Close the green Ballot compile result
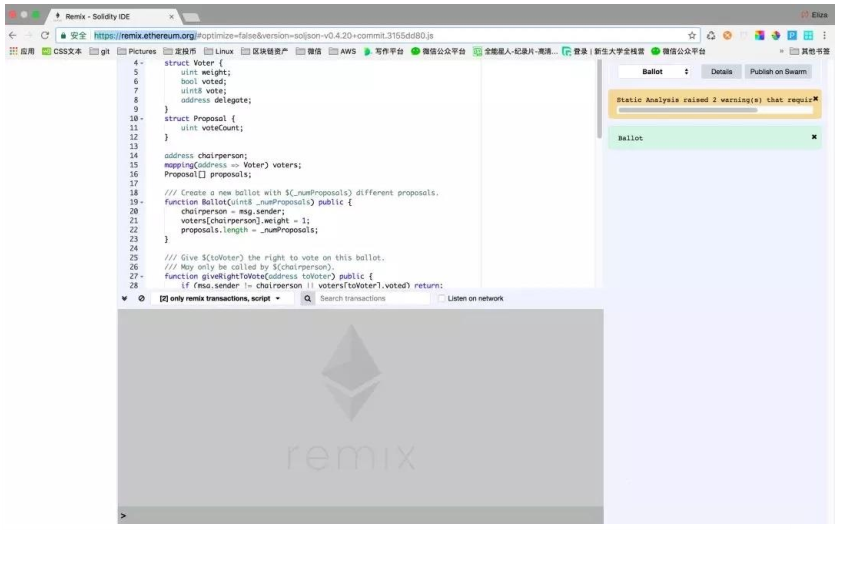The height and width of the screenshot is (562, 841). (x=814, y=137)
